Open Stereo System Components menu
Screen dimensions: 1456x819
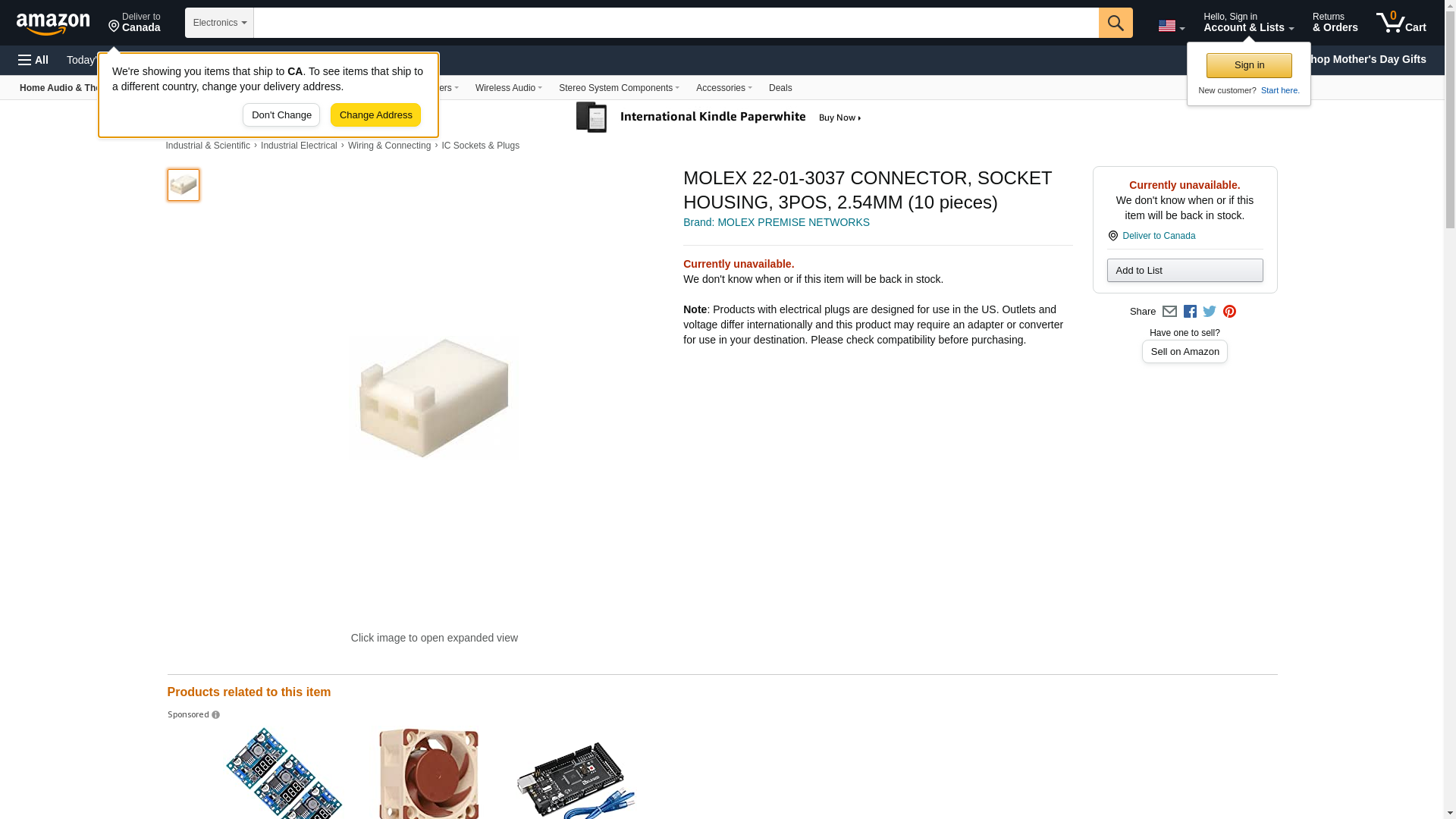click(619, 88)
